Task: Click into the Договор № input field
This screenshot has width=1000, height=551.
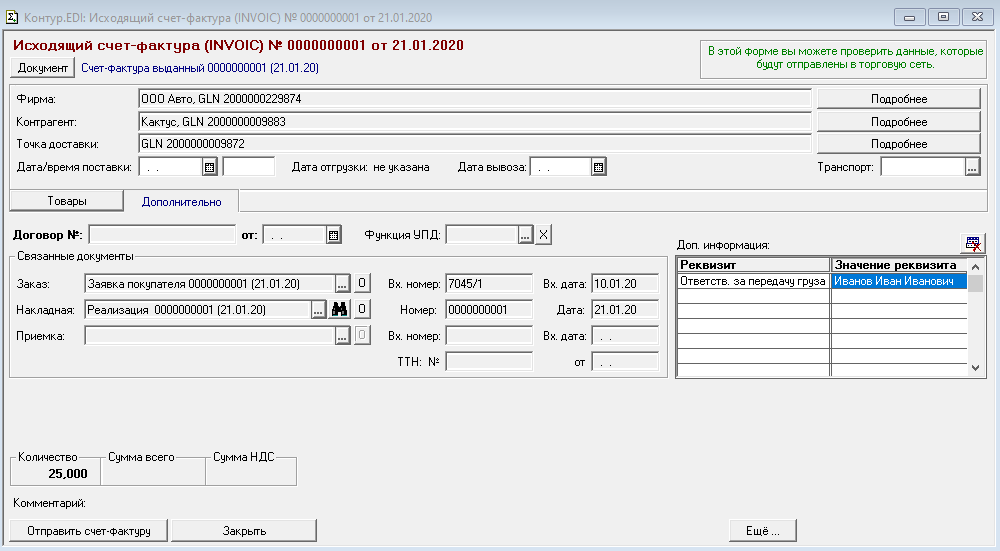Action: click(x=162, y=235)
